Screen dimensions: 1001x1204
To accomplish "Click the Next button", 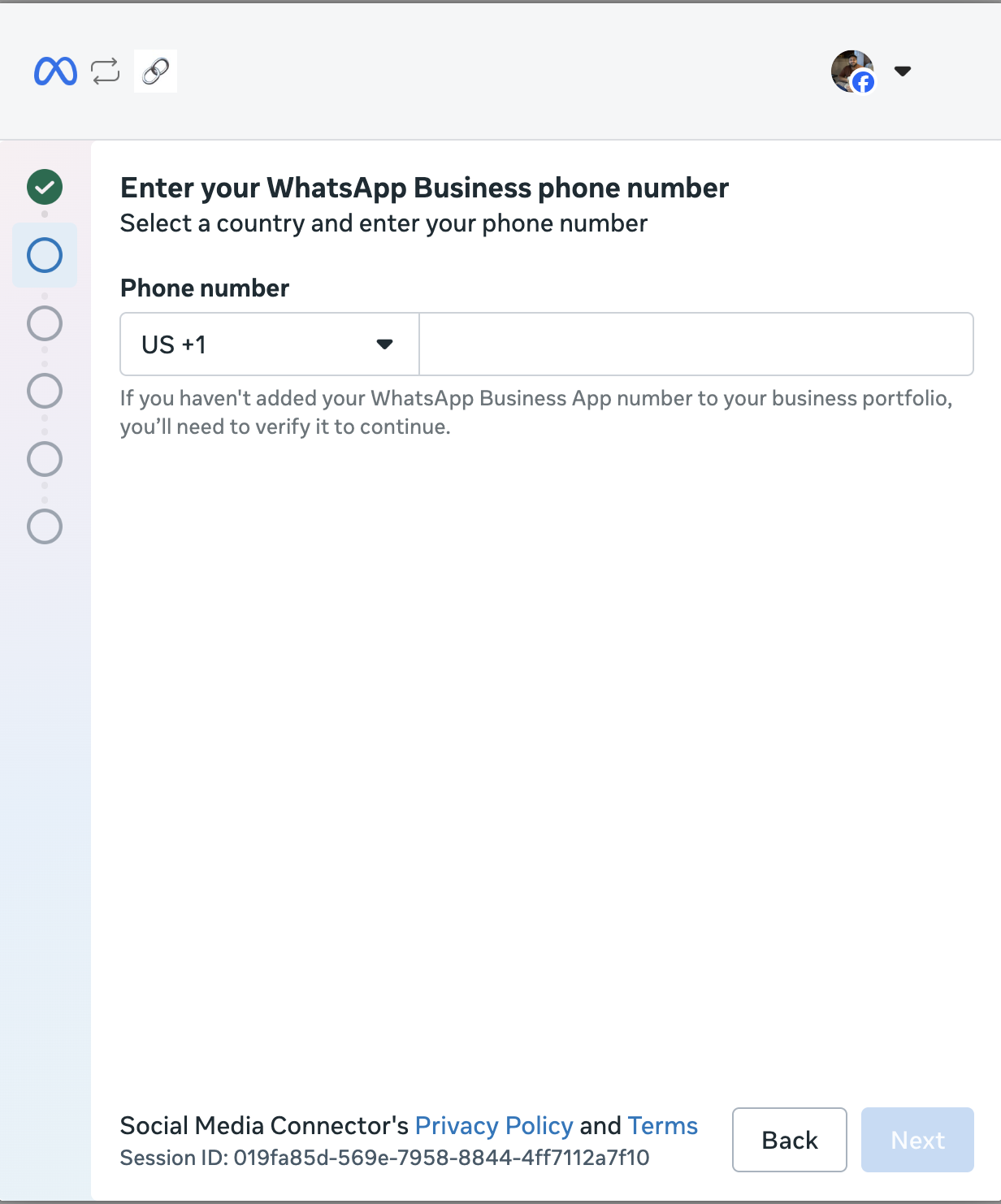I will [x=917, y=1140].
